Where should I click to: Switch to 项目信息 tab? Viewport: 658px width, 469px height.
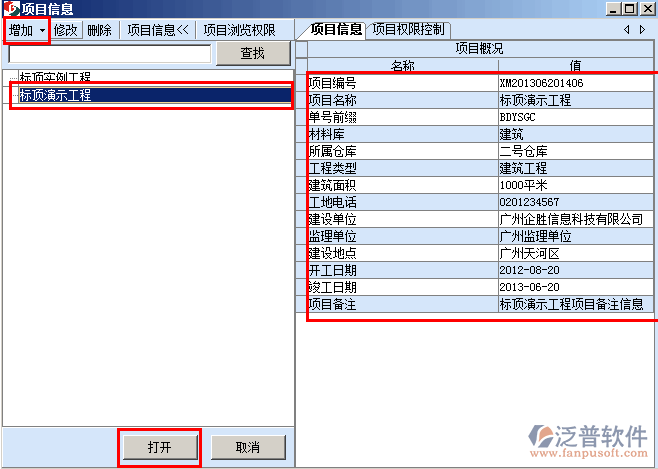coord(336,29)
